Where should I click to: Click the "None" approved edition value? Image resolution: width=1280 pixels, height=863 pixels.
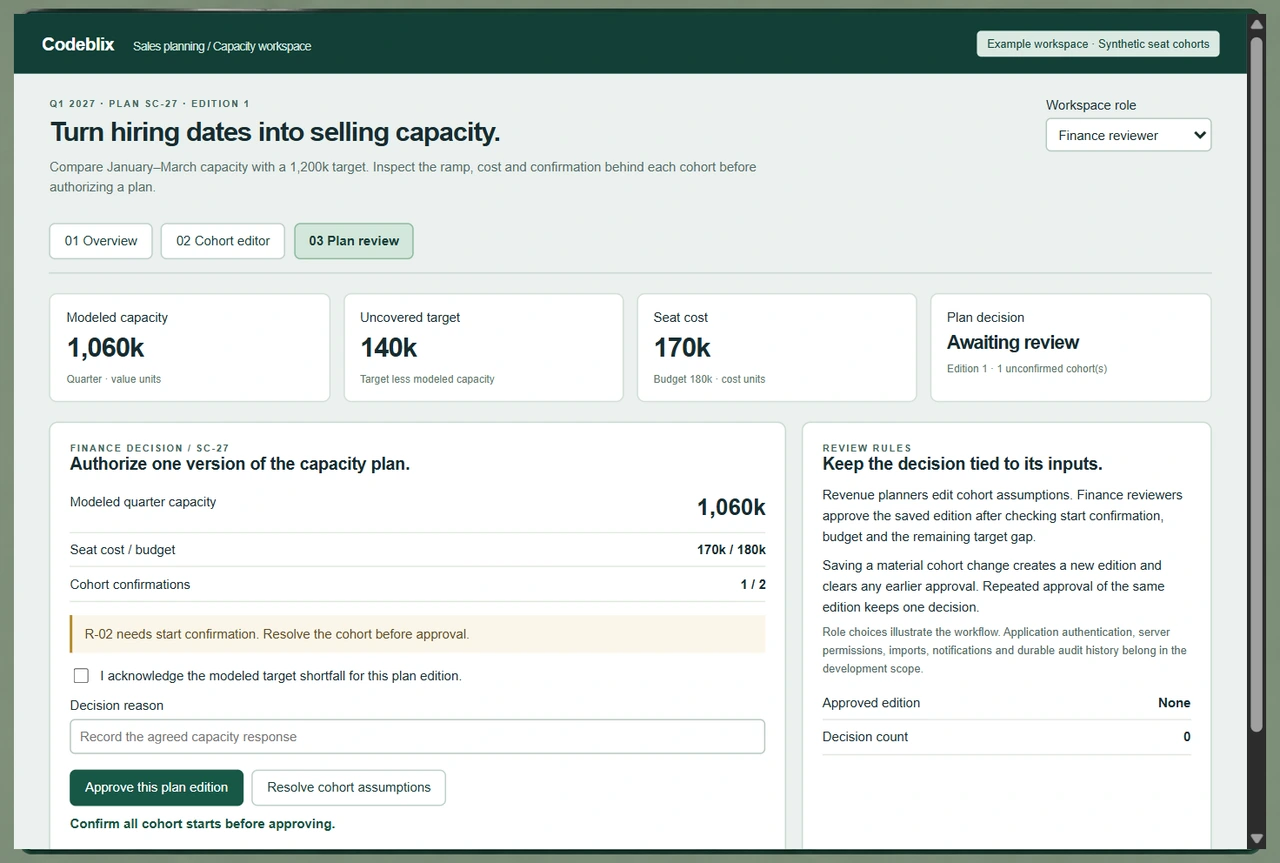coord(1174,703)
